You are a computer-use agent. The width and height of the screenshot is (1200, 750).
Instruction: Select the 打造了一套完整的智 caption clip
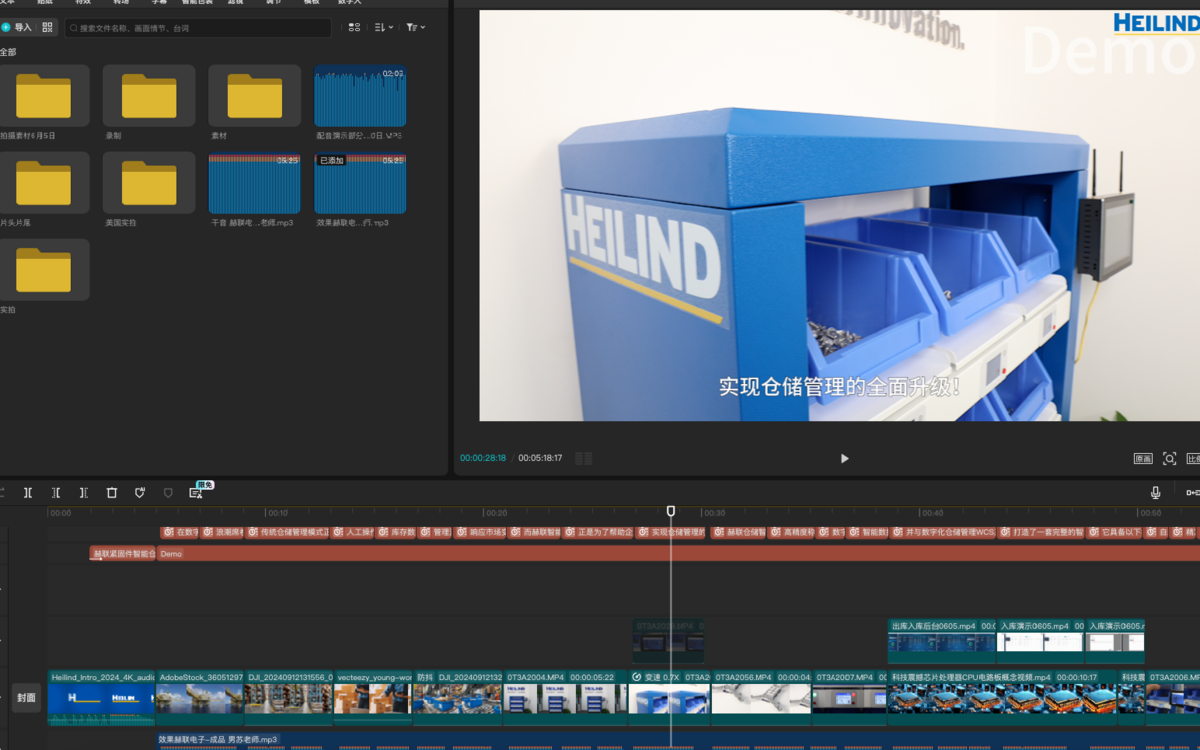pyautogui.click(x=1041, y=533)
